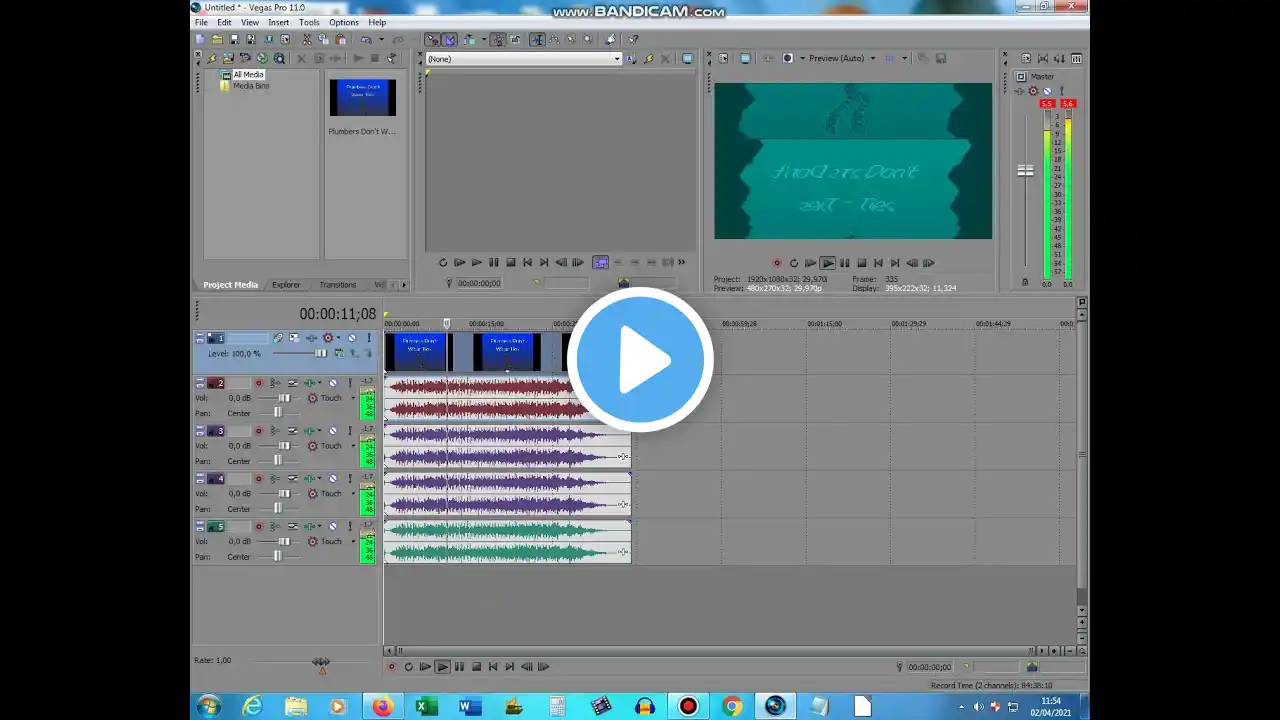Toggle Solo on audio track 5
Screen dimensions: 1280x720
(x=349, y=527)
